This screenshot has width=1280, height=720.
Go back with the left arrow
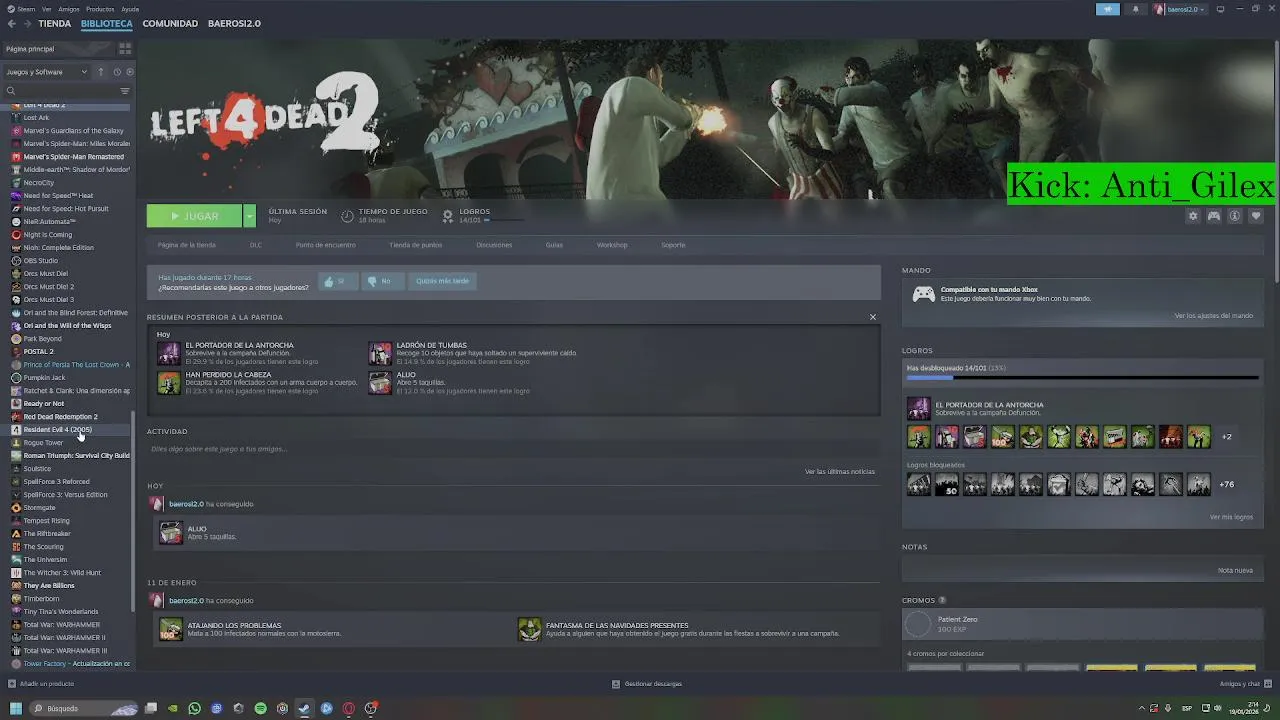(12, 23)
